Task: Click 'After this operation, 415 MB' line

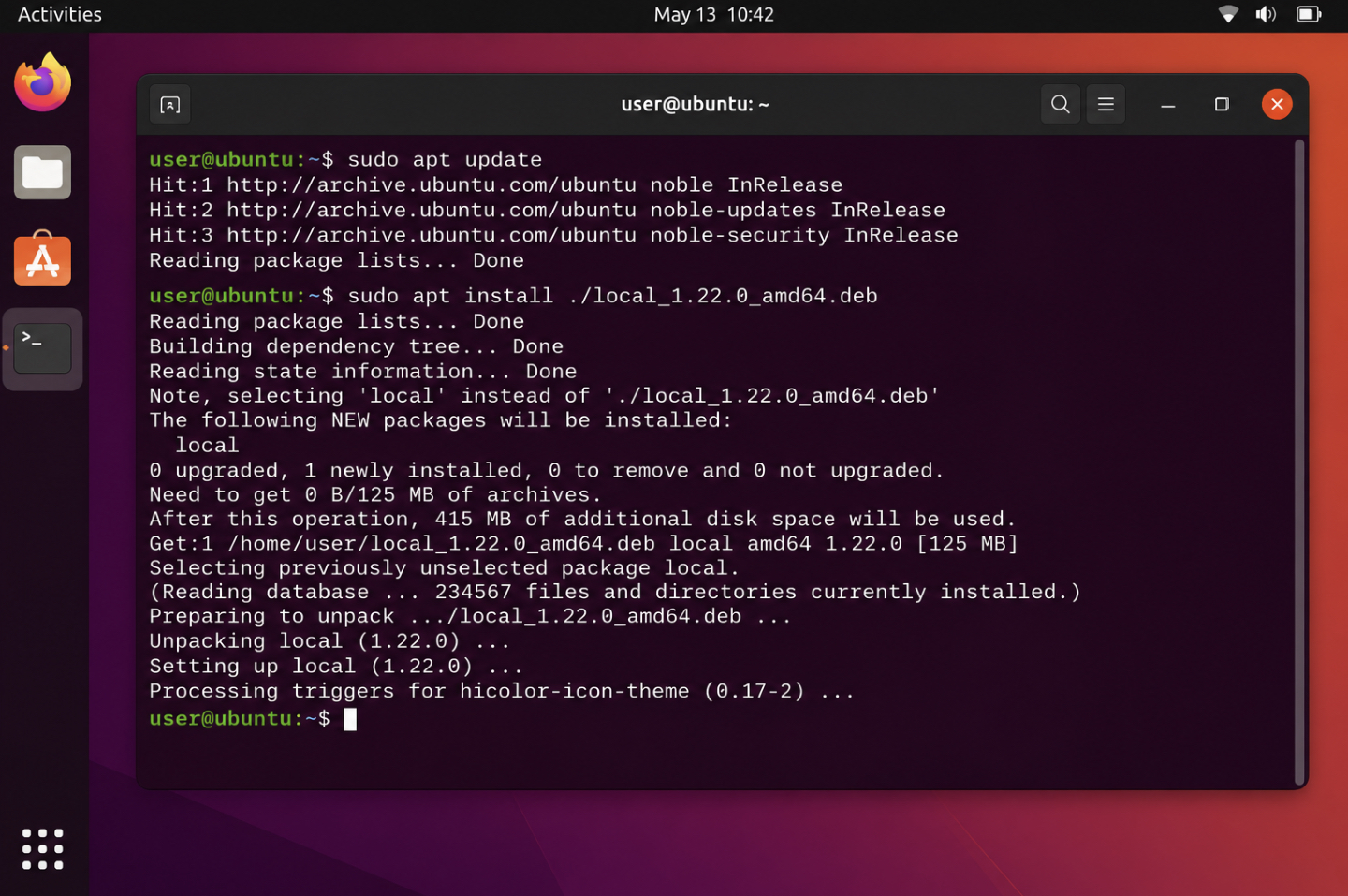Action: click(582, 519)
